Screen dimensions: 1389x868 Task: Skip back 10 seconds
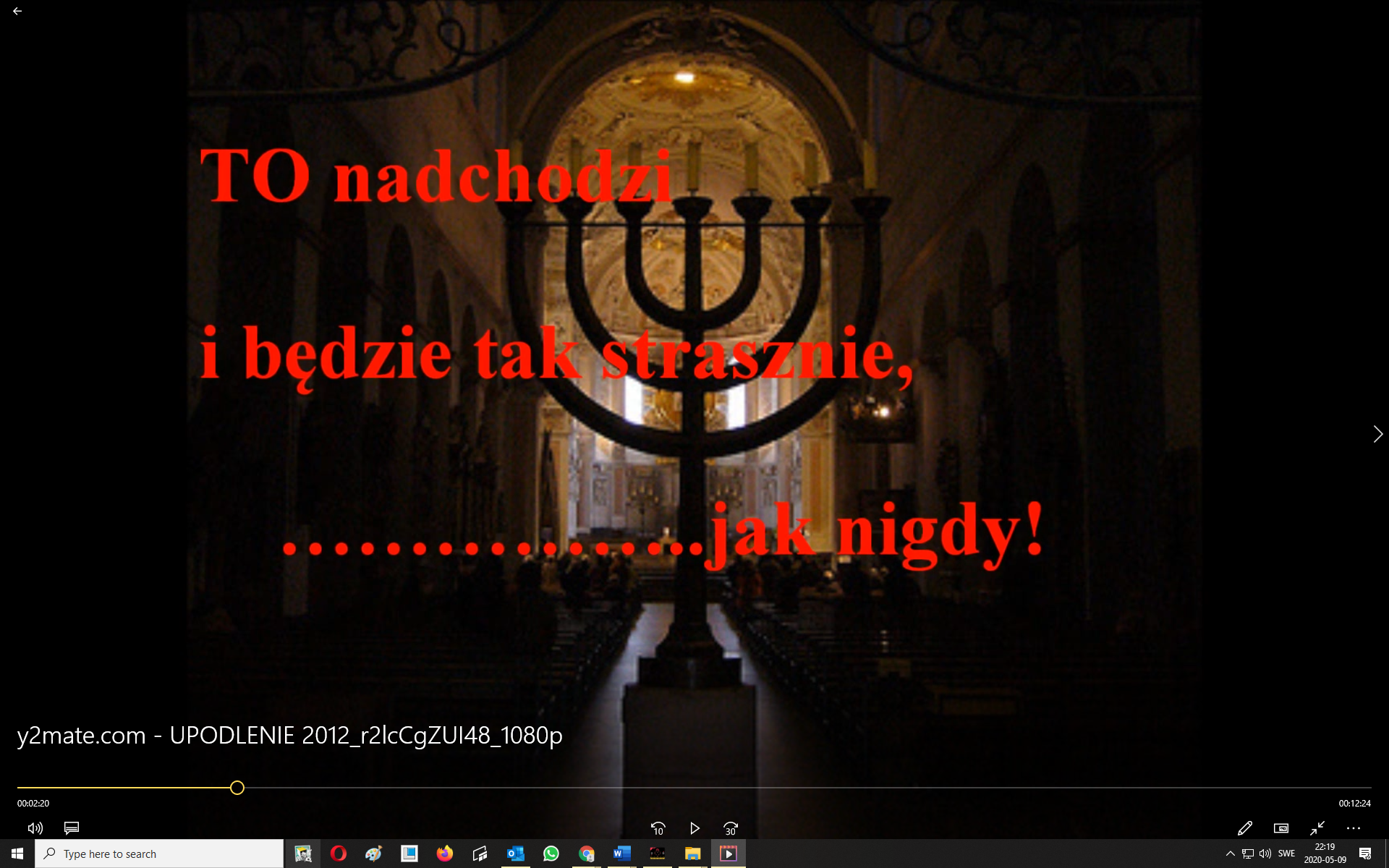pyautogui.click(x=658, y=828)
